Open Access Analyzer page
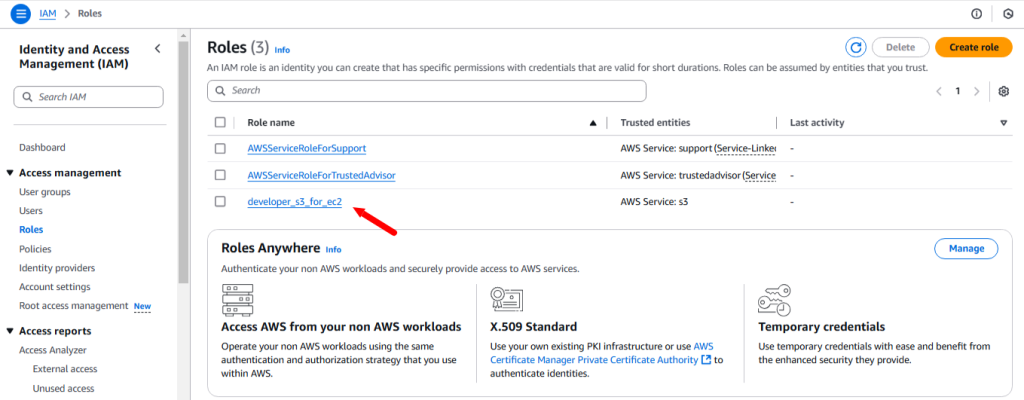The height and width of the screenshot is (400, 1024). pos(53,350)
